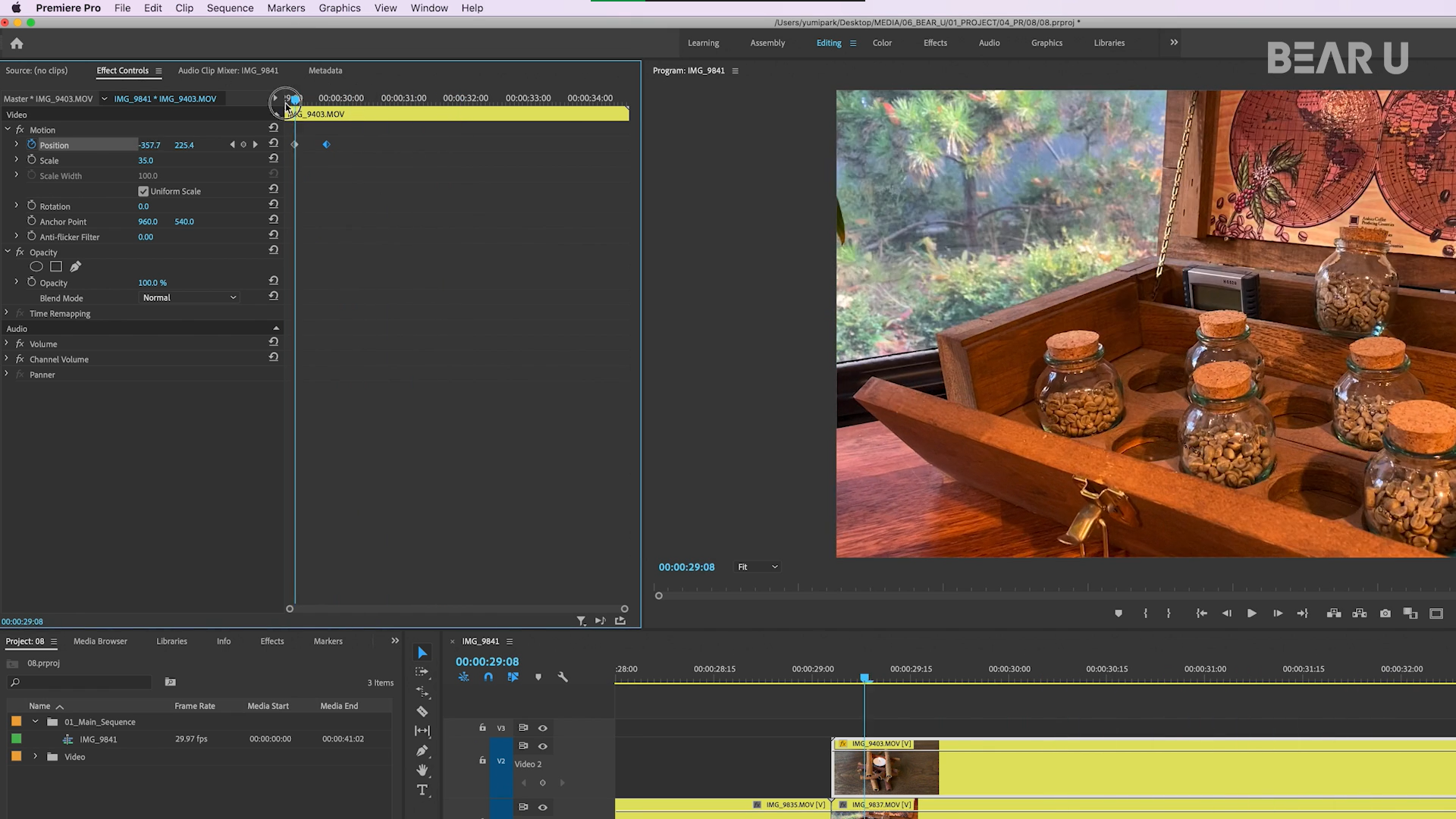1456x819 pixels.
Task: Switch to the Color workspace tab
Action: pyautogui.click(x=882, y=43)
